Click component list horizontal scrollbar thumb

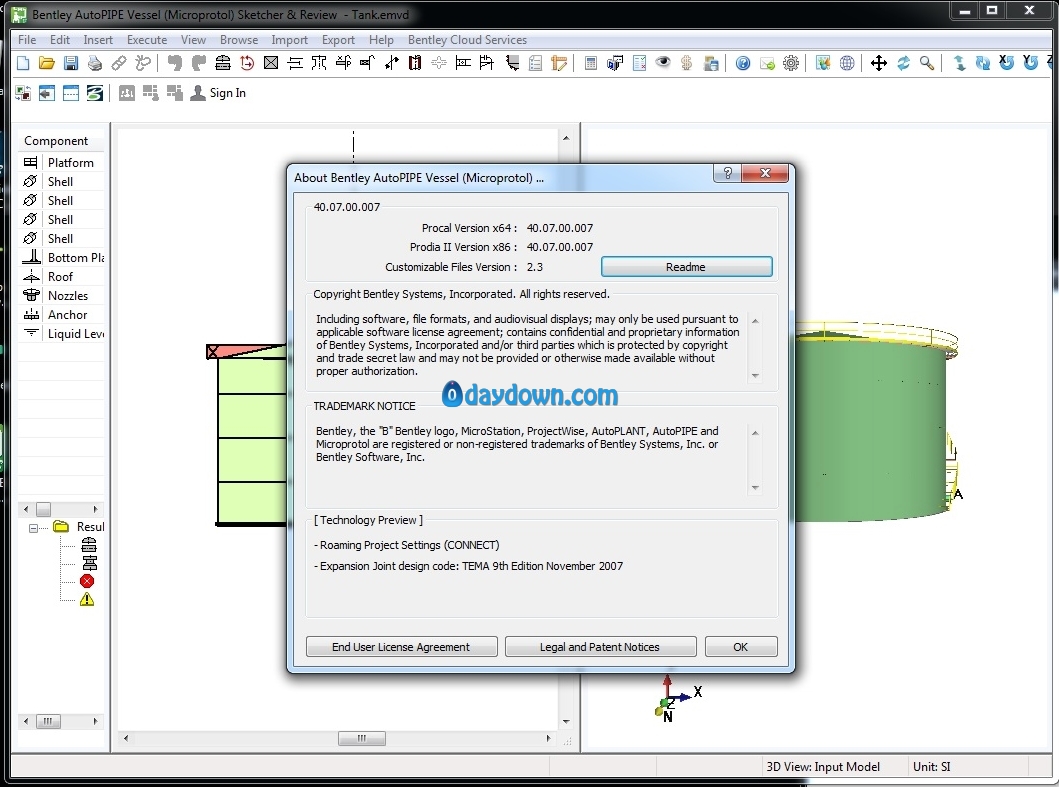[x=43, y=509]
